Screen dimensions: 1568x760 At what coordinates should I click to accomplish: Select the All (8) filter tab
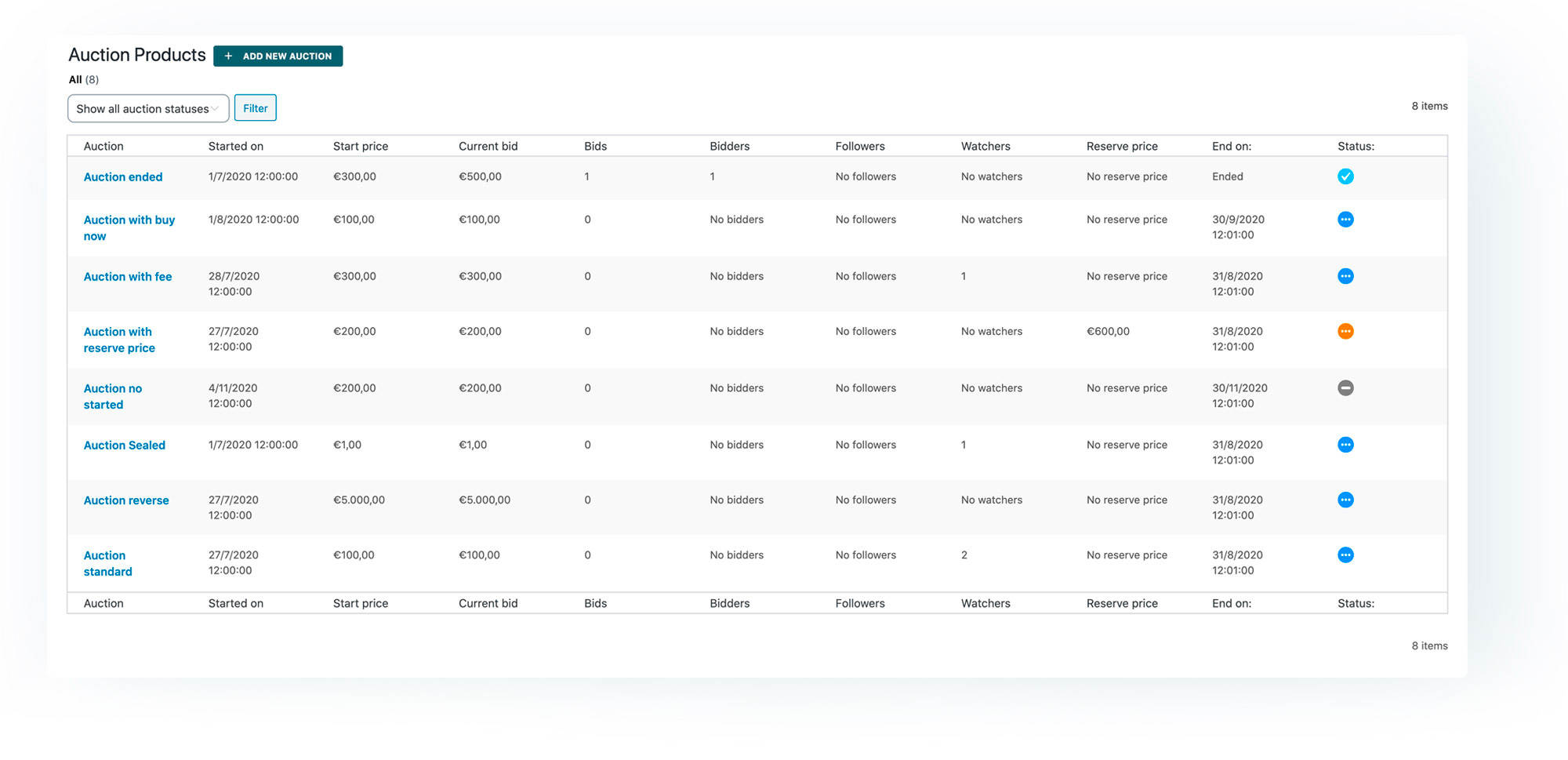[84, 79]
